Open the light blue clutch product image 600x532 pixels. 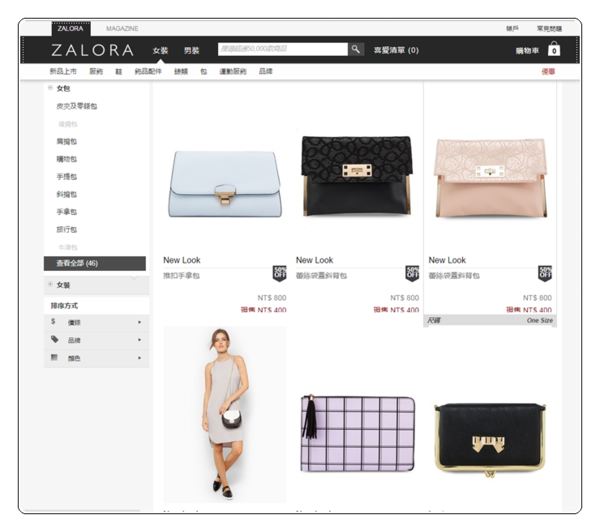225,184
